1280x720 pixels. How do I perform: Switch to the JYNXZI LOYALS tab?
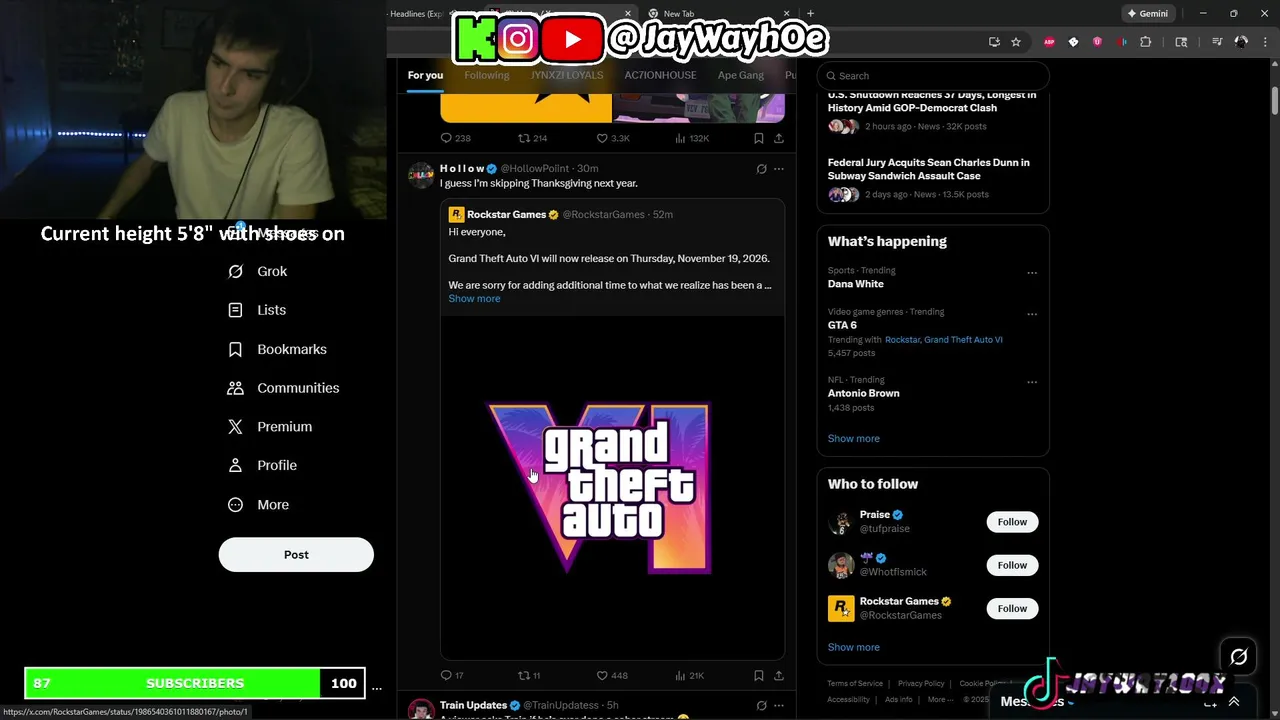(x=567, y=75)
